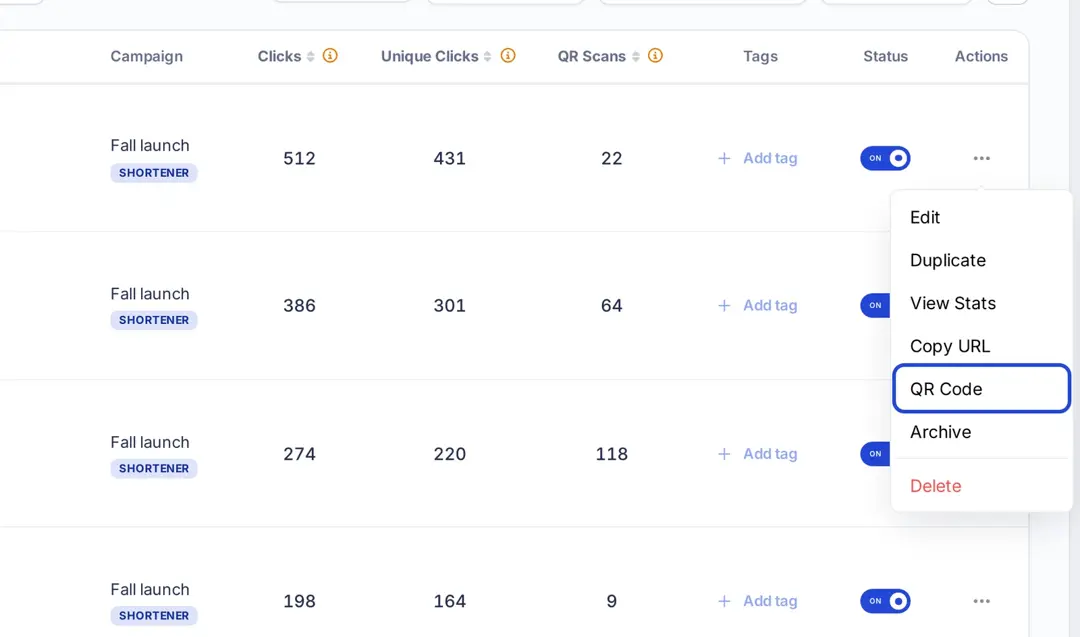Viewport: 1080px width, 637px height.
Task: Click the QR Scans info icon
Action: (x=655, y=56)
